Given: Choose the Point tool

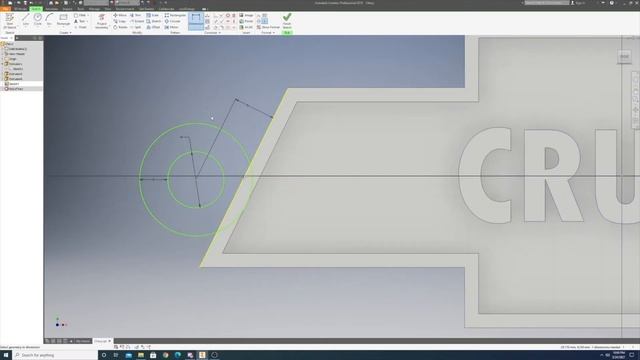Looking at the screenshot, I should tap(80, 27).
